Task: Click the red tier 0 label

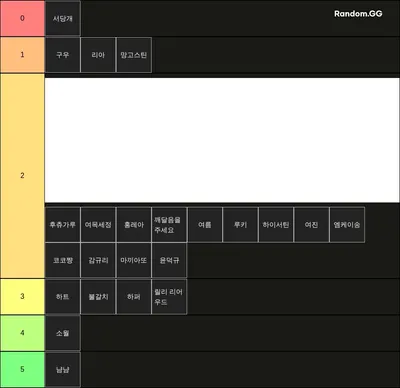Action: [22, 18]
